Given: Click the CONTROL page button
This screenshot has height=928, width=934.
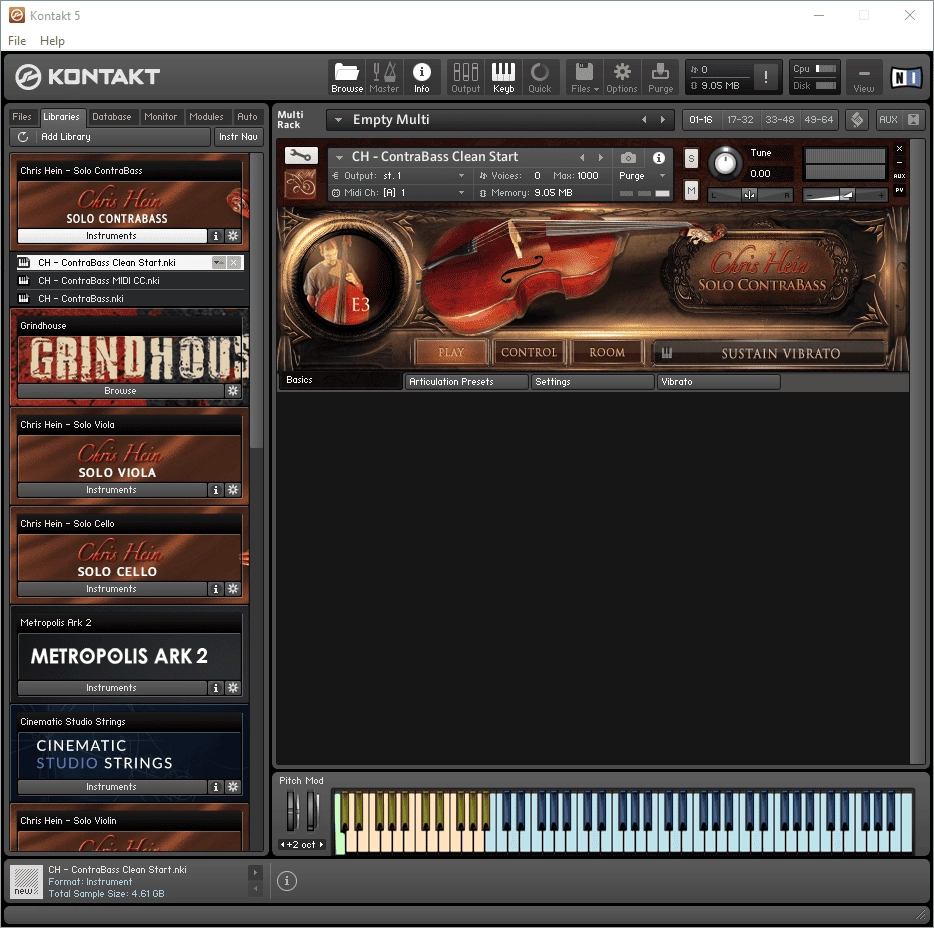Looking at the screenshot, I should click(529, 352).
